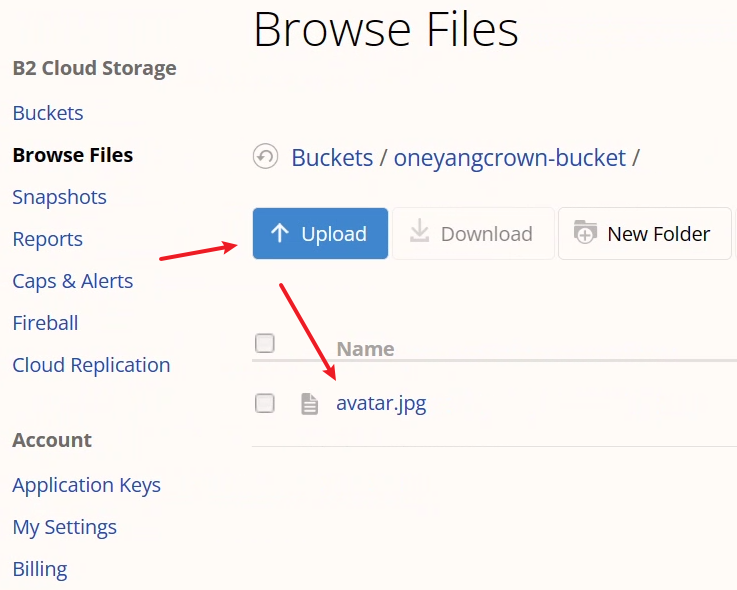Click the oneyangcrown-bucket breadcrumb link
The image size is (737, 590).
point(509,158)
